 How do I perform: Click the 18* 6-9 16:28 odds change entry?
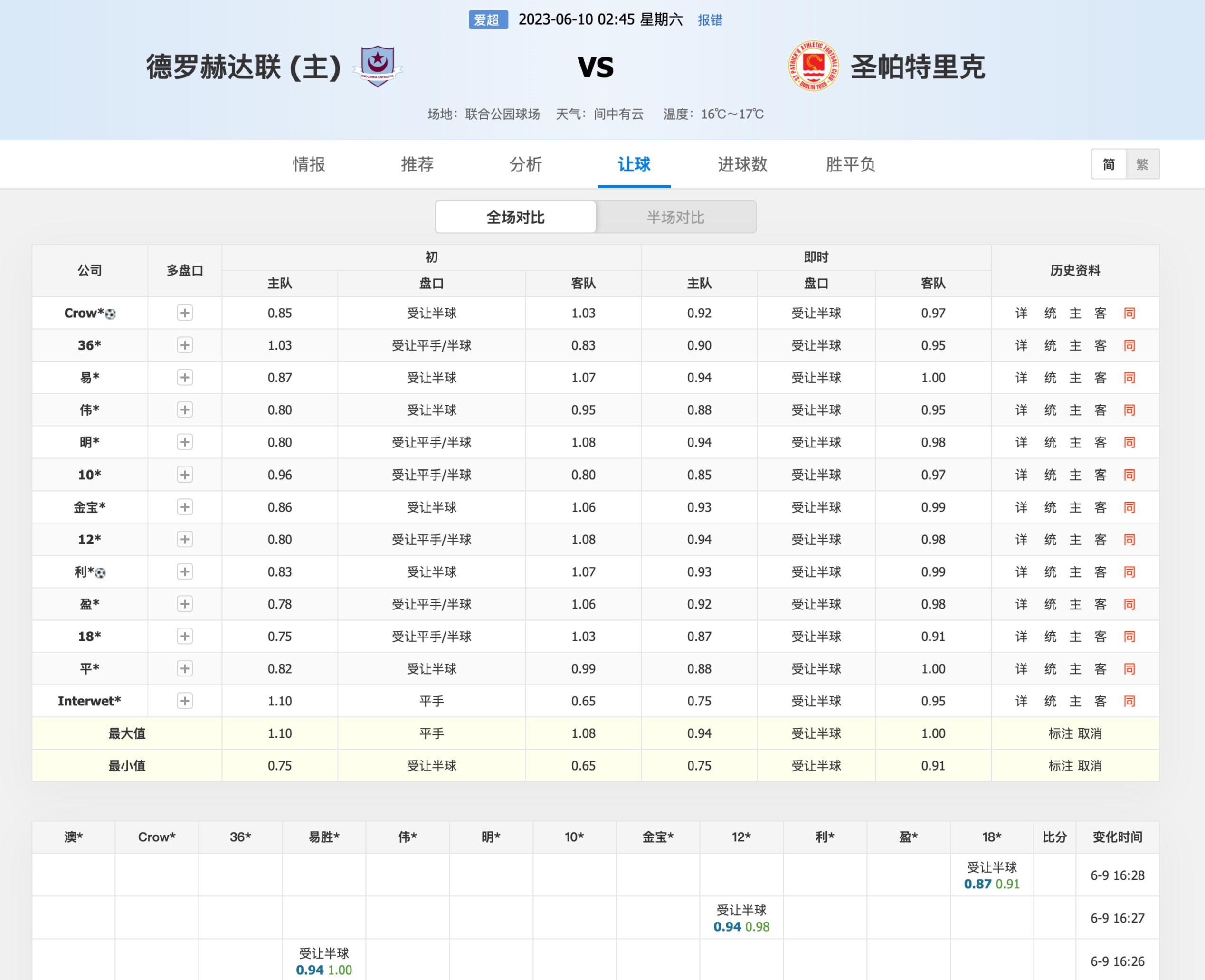[x=992, y=875]
